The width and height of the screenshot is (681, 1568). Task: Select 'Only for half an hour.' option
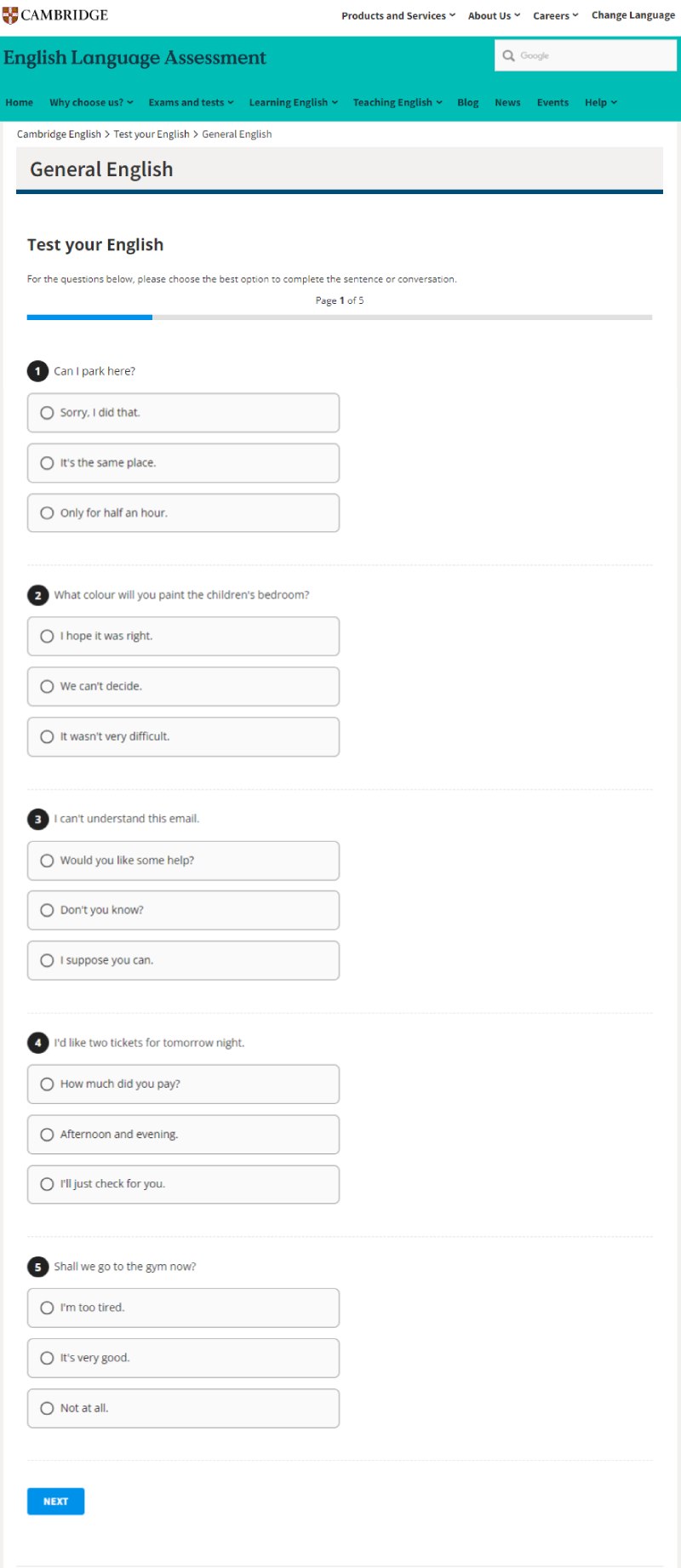tap(183, 513)
